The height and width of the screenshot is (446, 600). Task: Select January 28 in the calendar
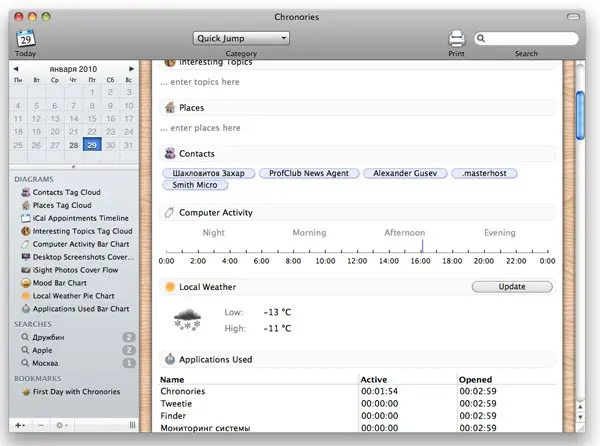(x=73, y=145)
